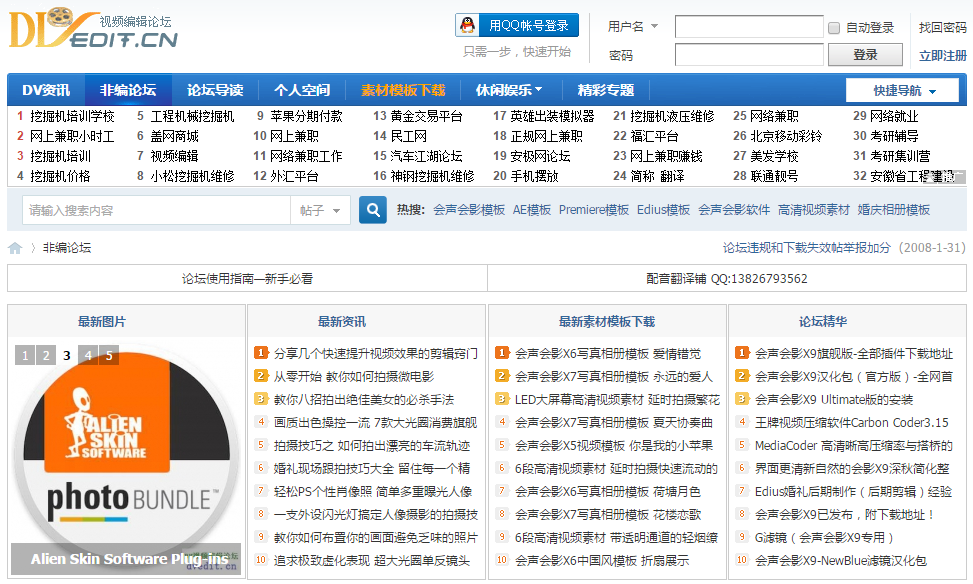Click hot search Premiere模板

pos(593,210)
